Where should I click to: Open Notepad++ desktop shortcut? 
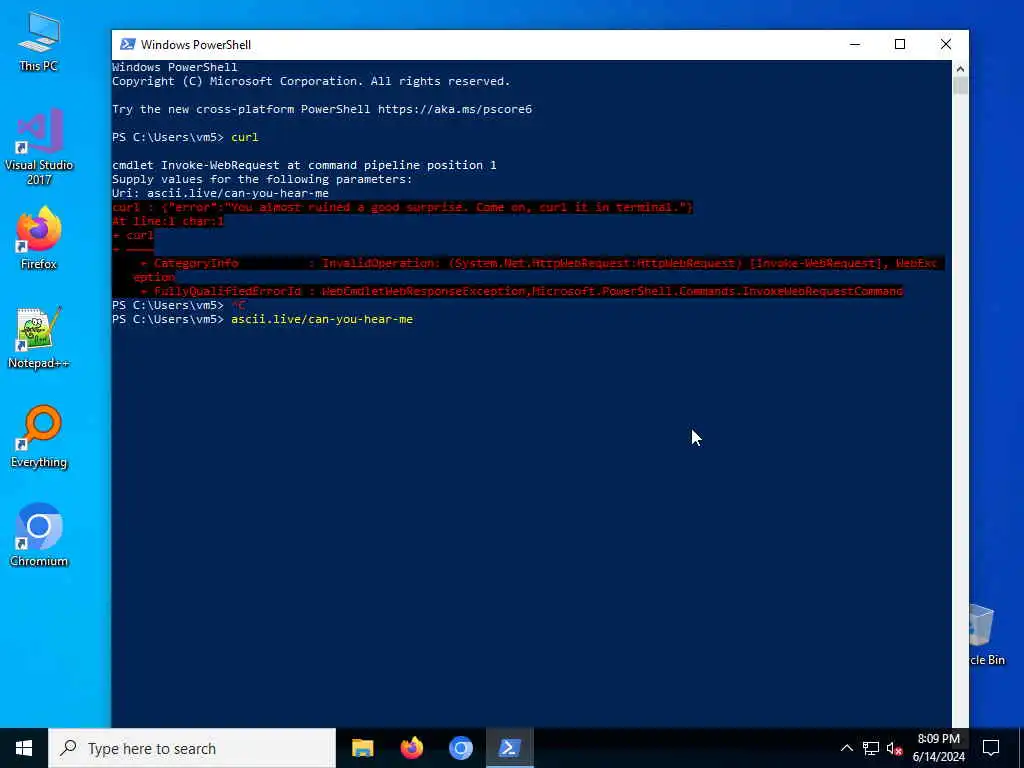pyautogui.click(x=39, y=338)
